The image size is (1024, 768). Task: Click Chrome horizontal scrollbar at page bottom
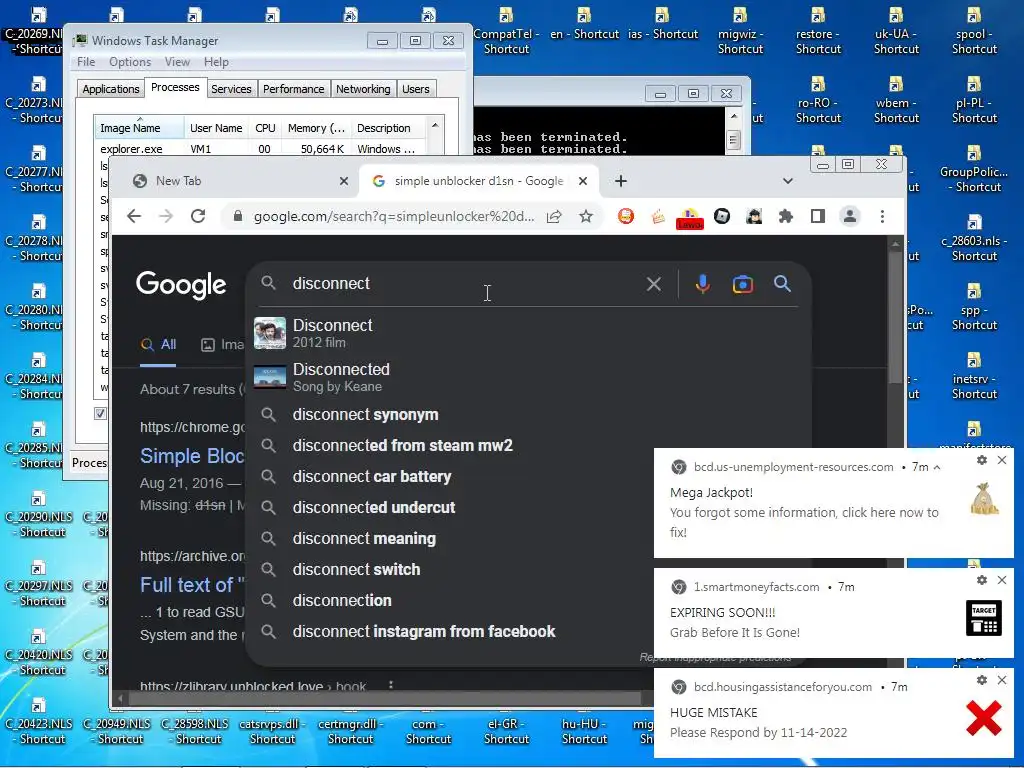[x=385, y=699]
